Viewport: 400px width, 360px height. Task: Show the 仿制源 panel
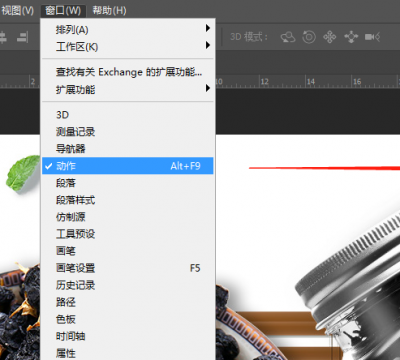coord(128,217)
